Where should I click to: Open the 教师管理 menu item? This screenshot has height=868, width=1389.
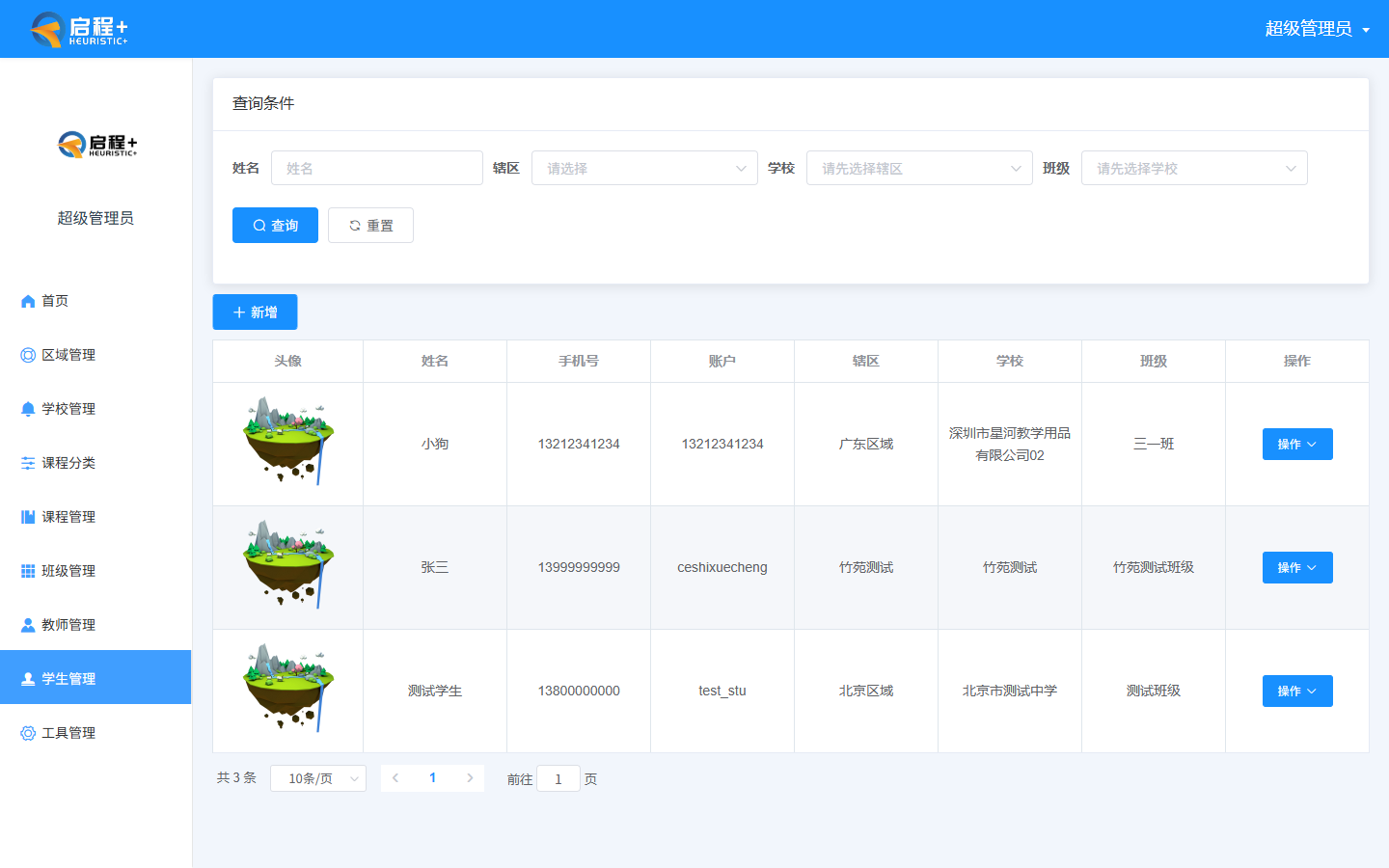(x=95, y=625)
